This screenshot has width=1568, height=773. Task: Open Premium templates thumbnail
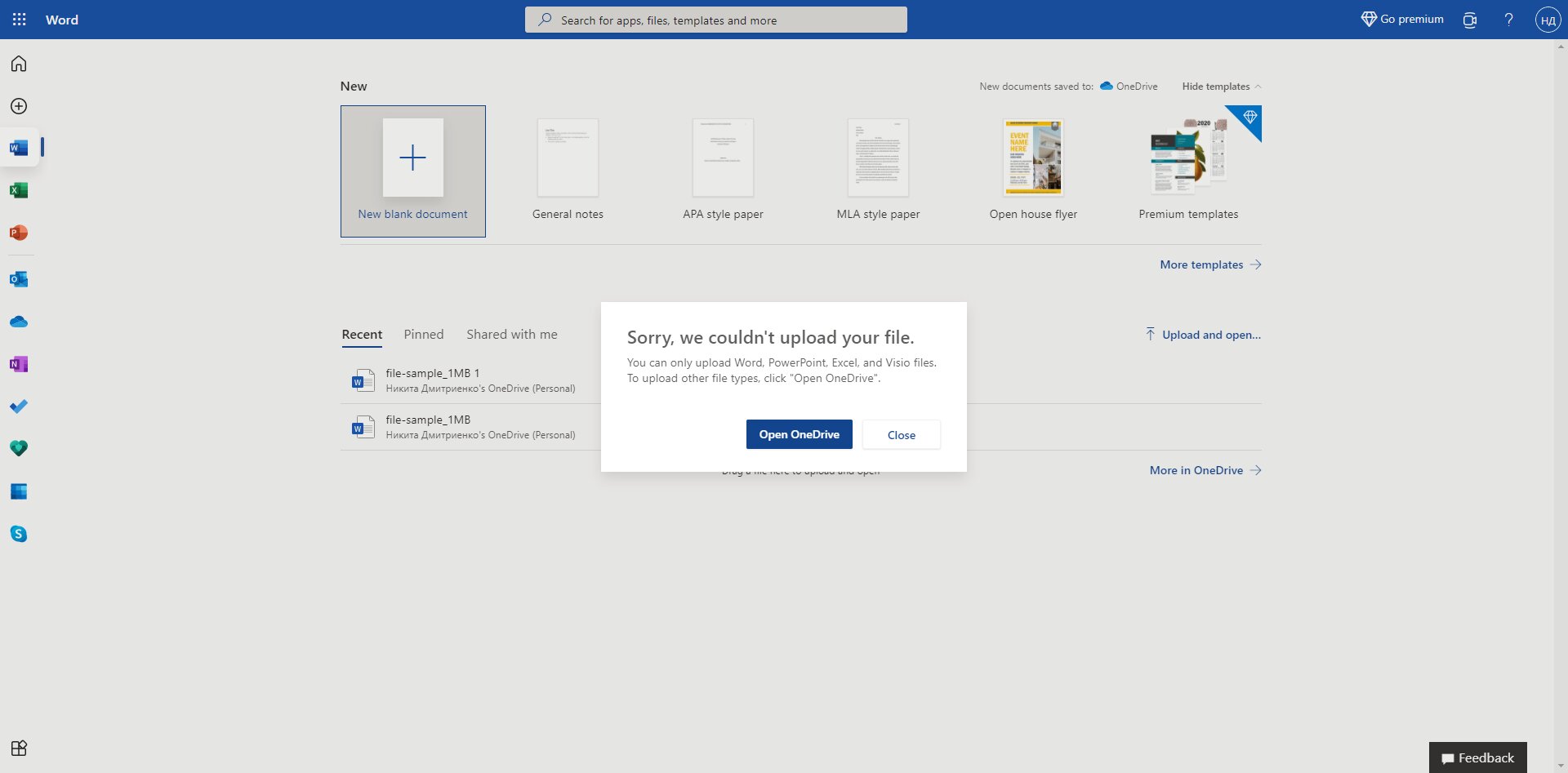pyautogui.click(x=1188, y=170)
